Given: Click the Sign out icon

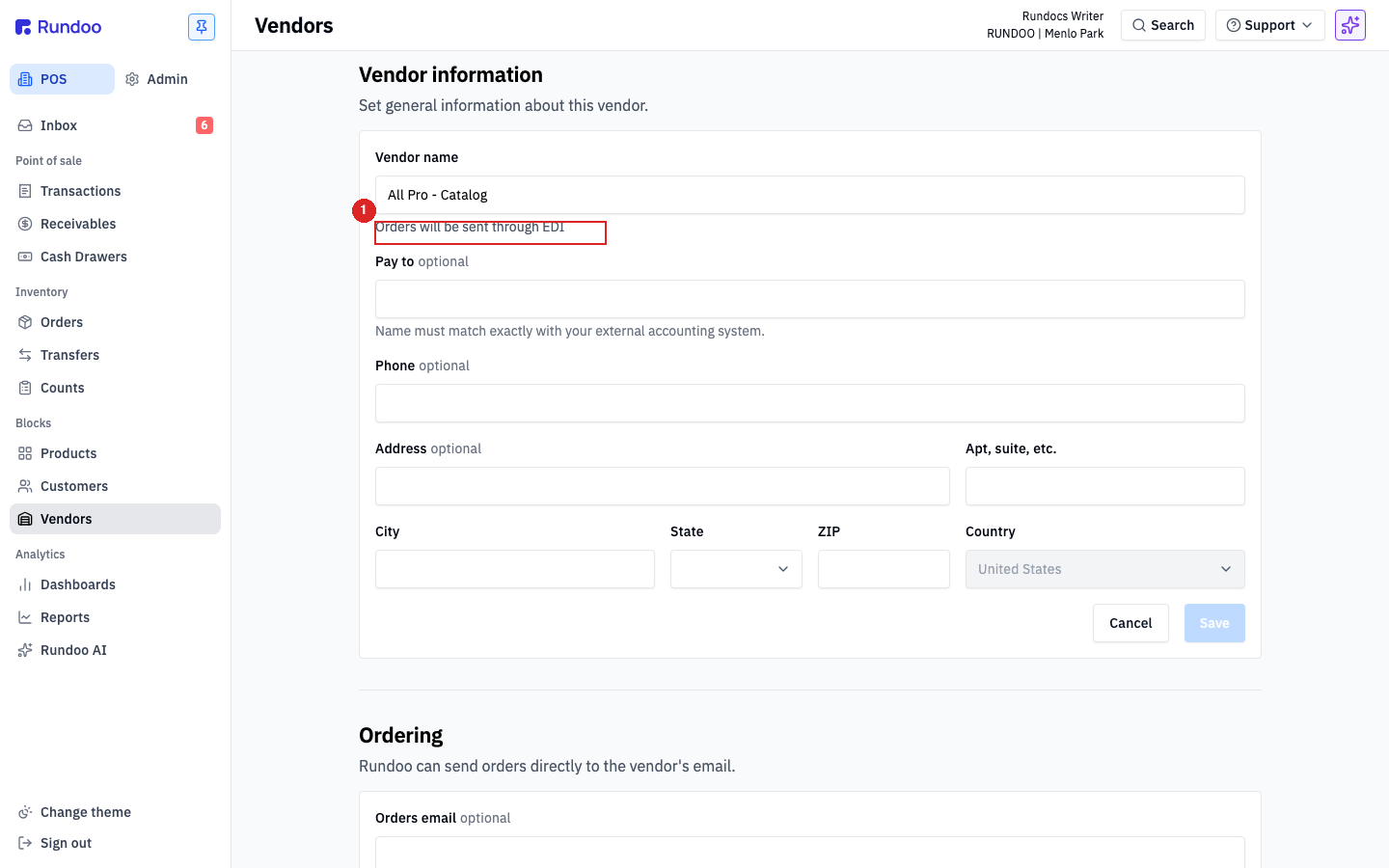Looking at the screenshot, I should (x=25, y=843).
